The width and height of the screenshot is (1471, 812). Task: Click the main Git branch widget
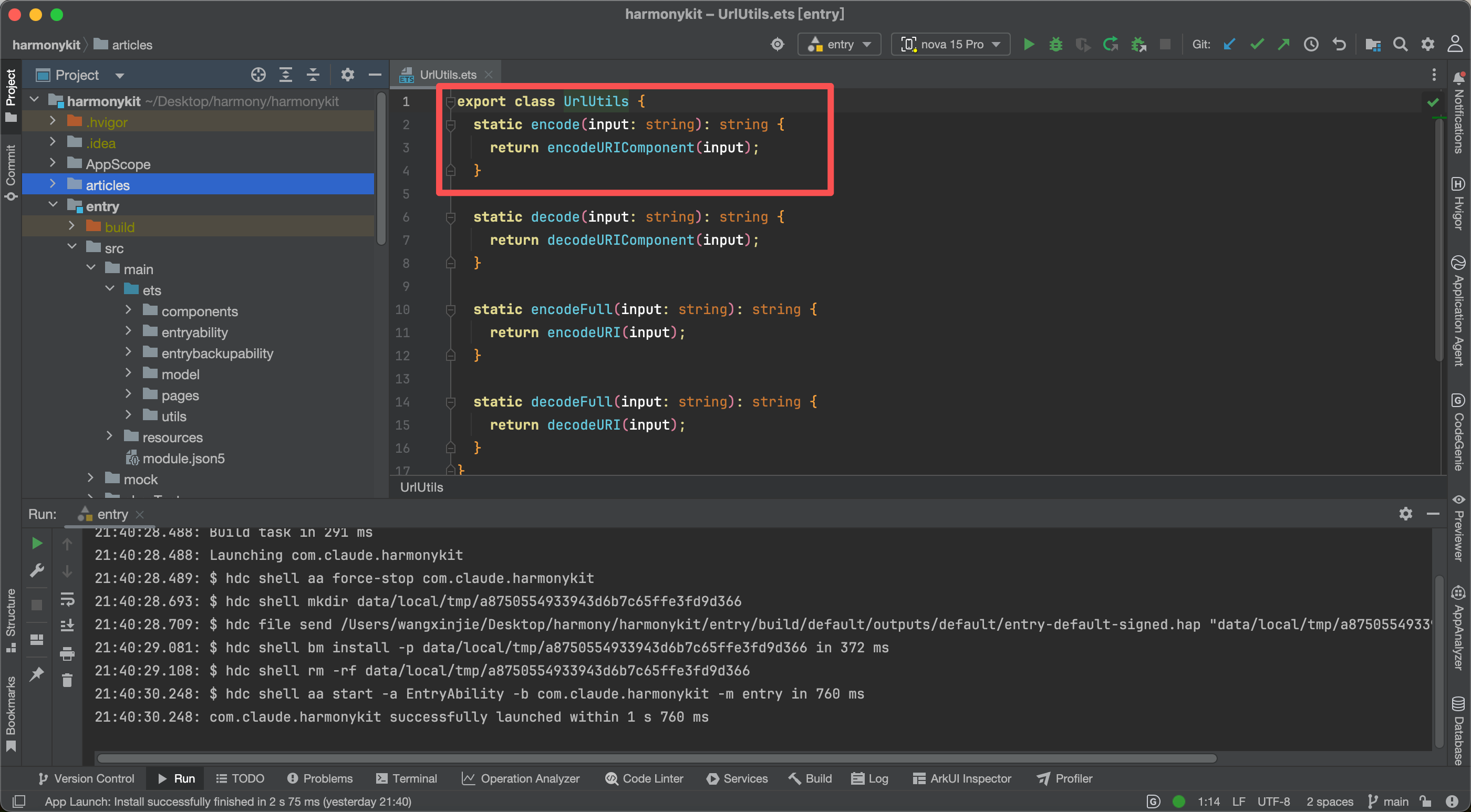click(x=1388, y=801)
